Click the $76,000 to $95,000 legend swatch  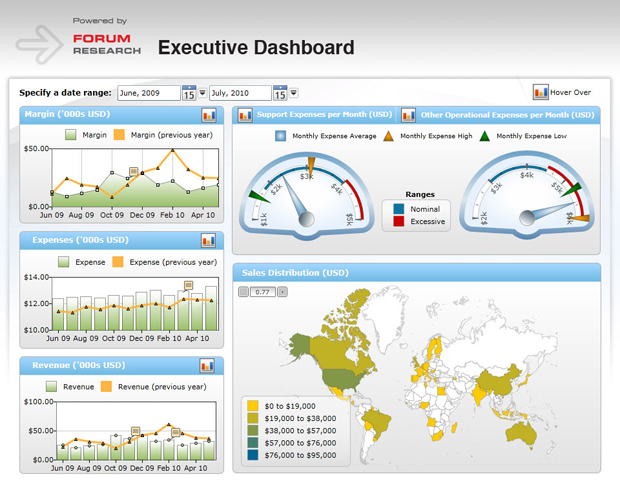point(253,455)
